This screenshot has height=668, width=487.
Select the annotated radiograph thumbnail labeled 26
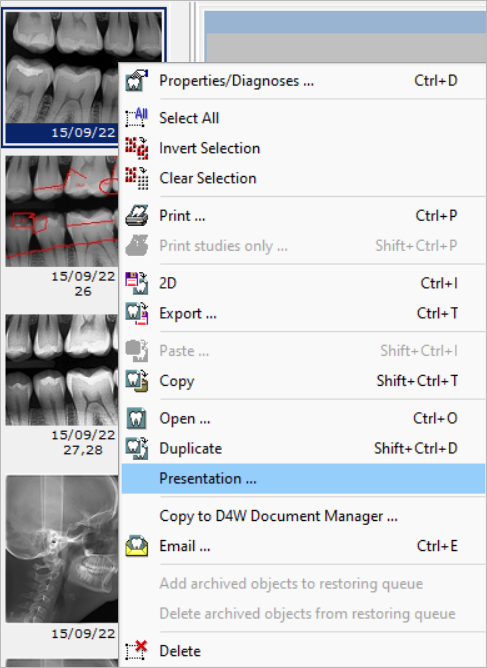[x=62, y=211]
